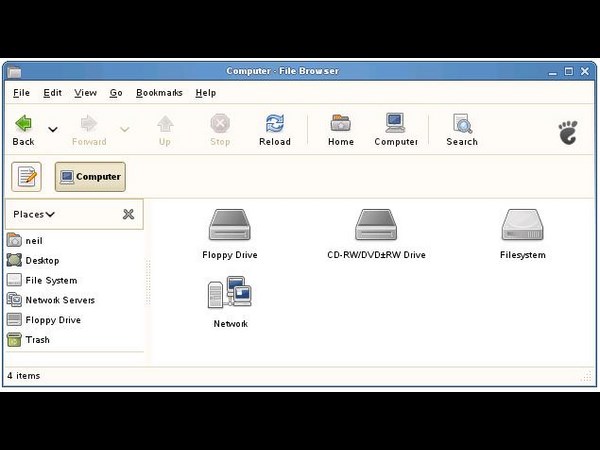Select the Network icon in main pane
Screen dimensions: 600x450
(x=229, y=294)
